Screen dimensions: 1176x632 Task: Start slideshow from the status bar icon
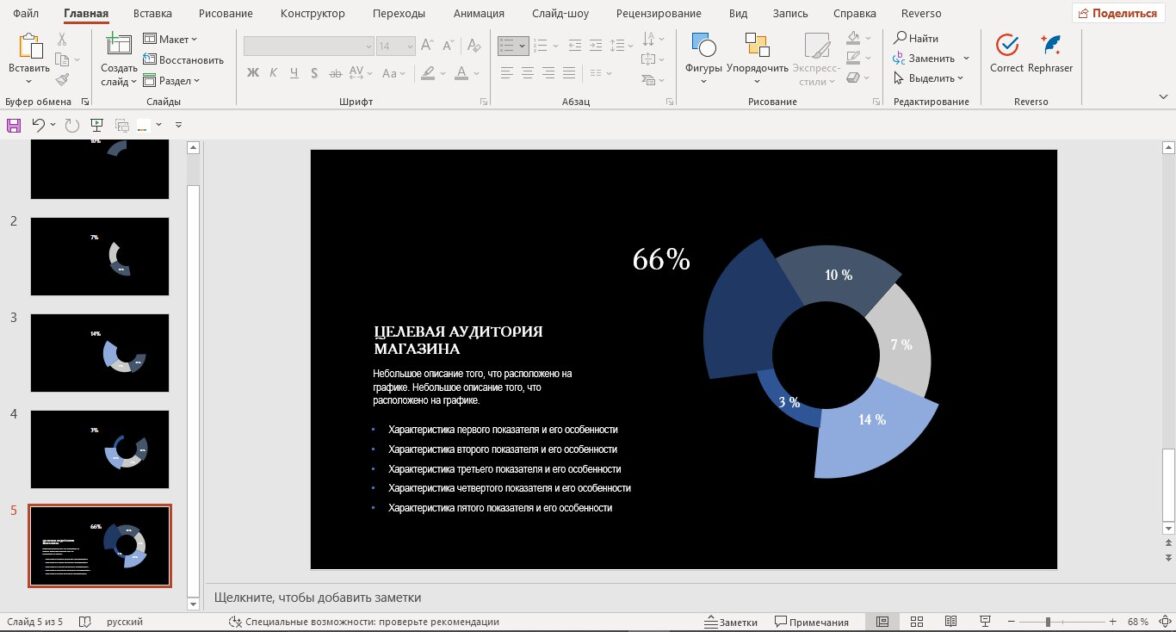click(x=984, y=622)
